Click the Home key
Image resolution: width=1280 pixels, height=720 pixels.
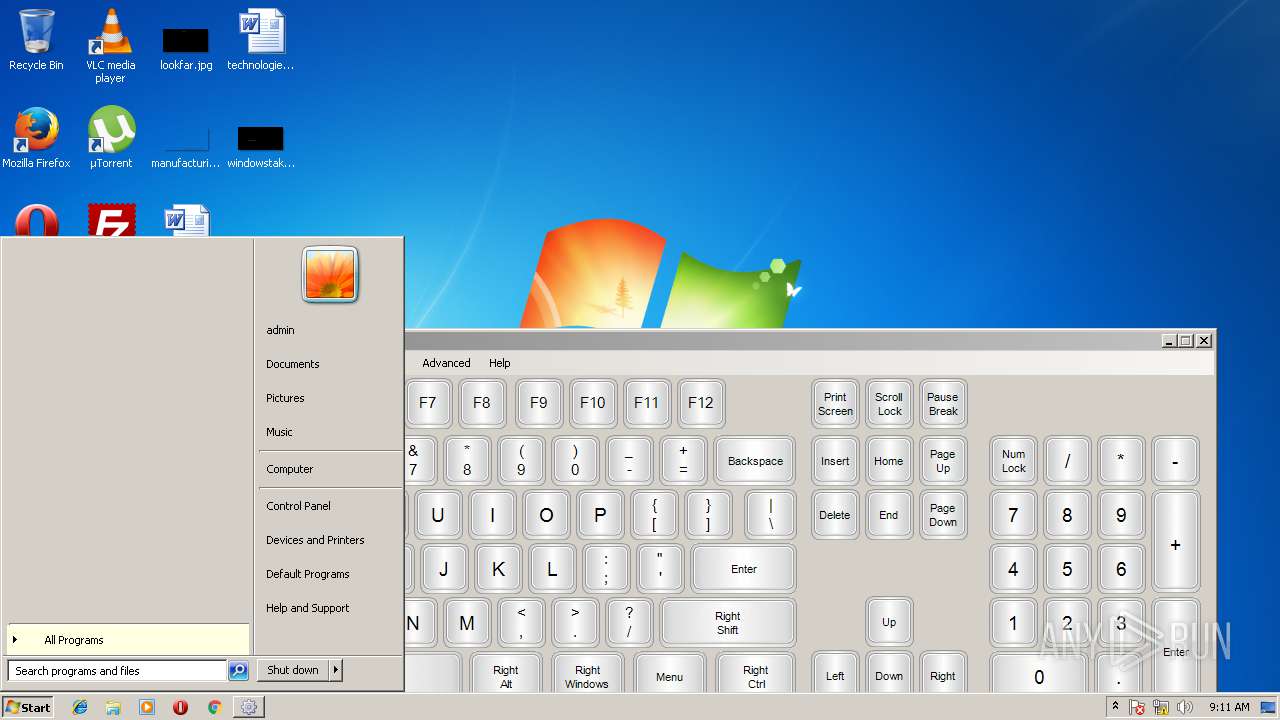889,461
